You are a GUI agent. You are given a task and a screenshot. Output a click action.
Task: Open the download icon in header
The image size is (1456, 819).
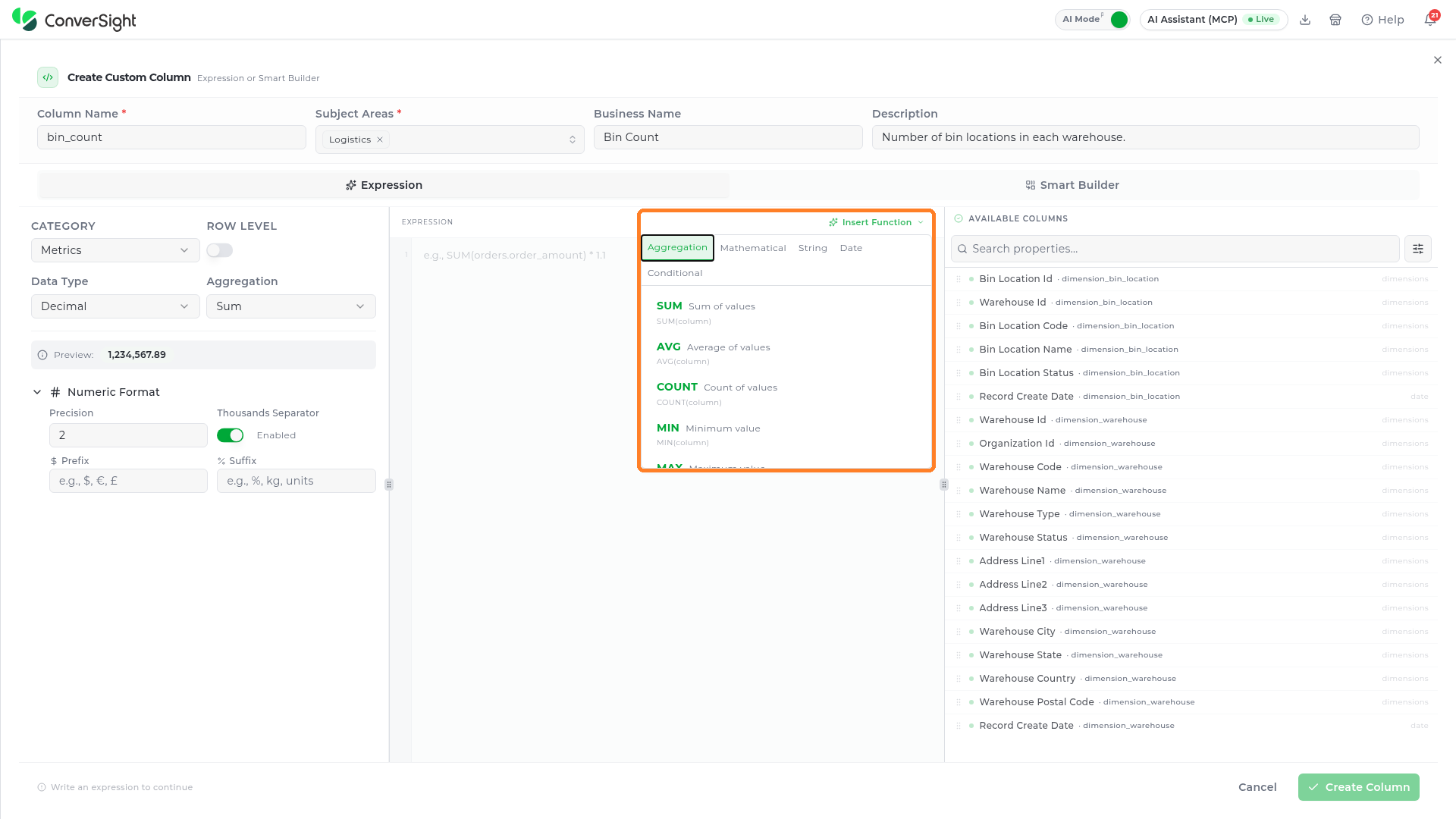coord(1305,20)
